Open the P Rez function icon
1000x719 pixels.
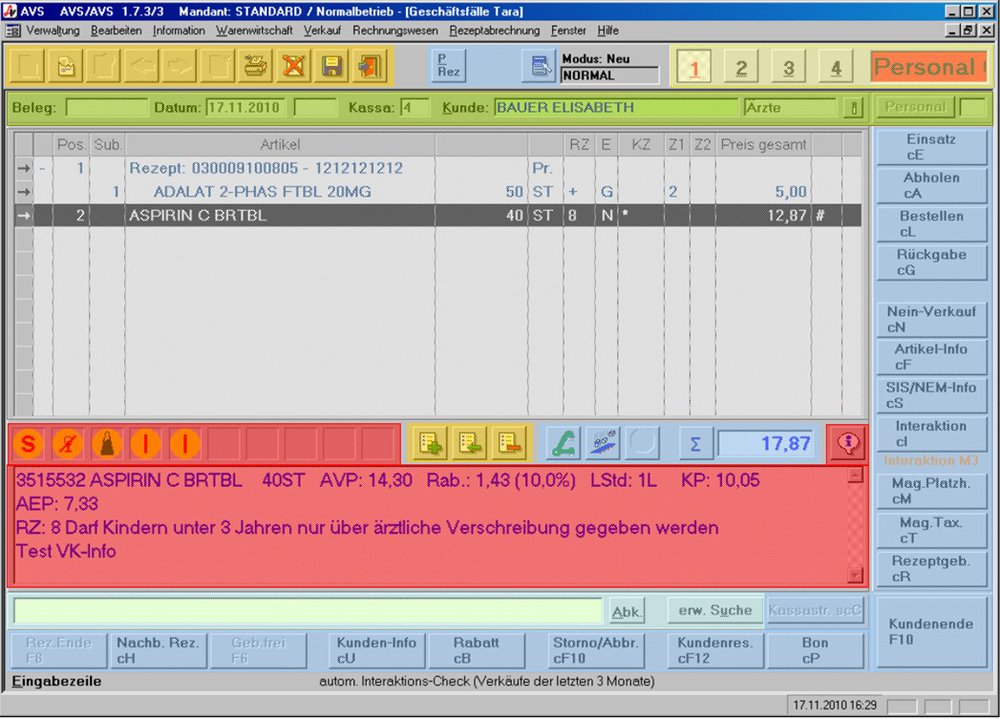pos(447,66)
